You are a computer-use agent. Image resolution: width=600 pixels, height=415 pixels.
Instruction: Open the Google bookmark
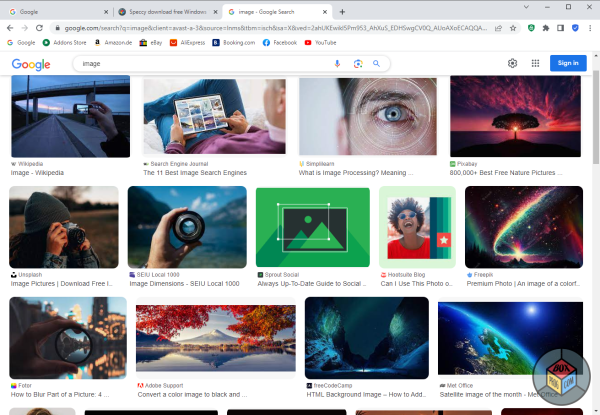pos(21,42)
